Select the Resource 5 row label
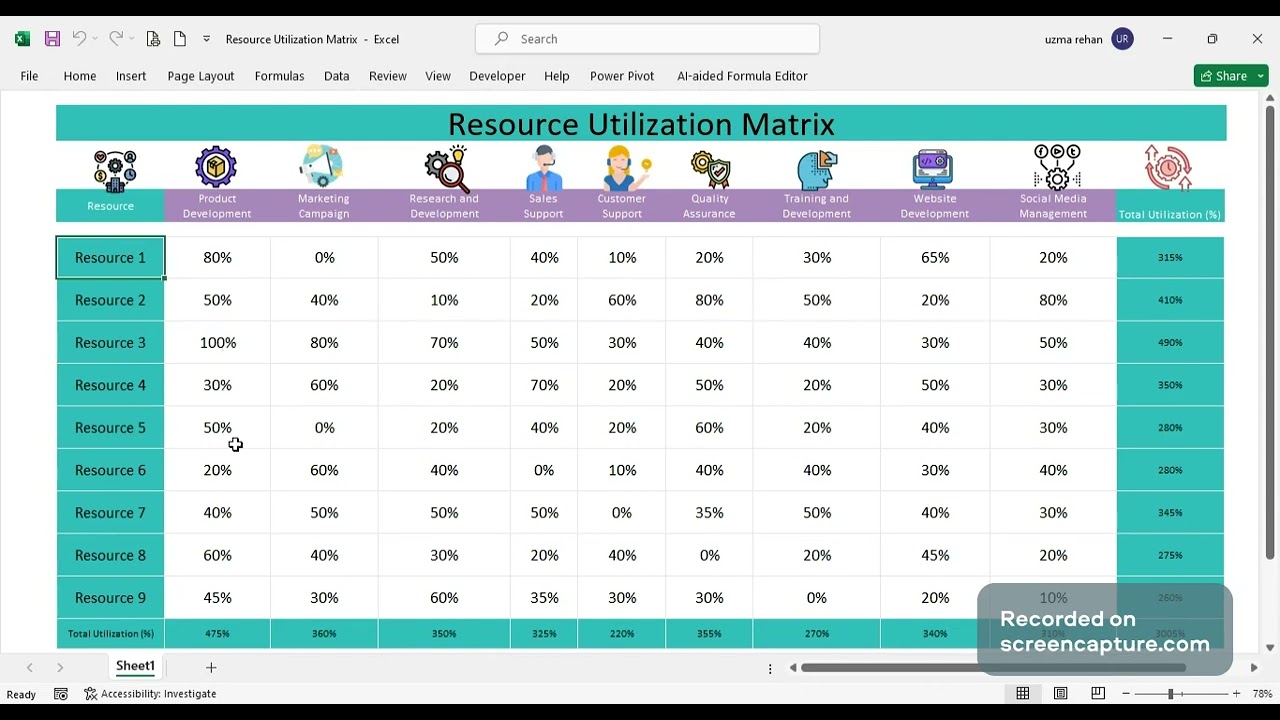The width and height of the screenshot is (1280, 720). 110,428
